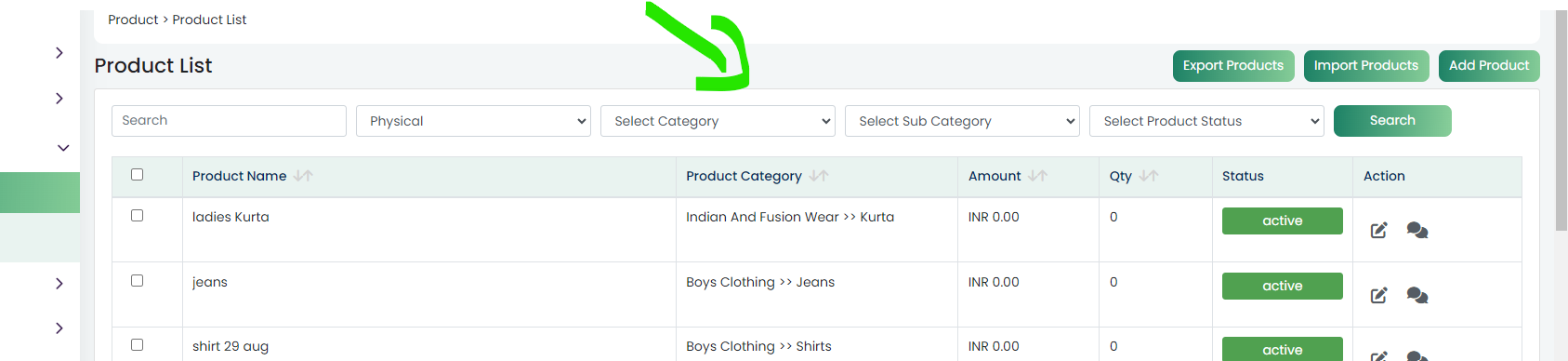Click edit icon for jeans row
The width and height of the screenshot is (1568, 361).
(x=1379, y=295)
